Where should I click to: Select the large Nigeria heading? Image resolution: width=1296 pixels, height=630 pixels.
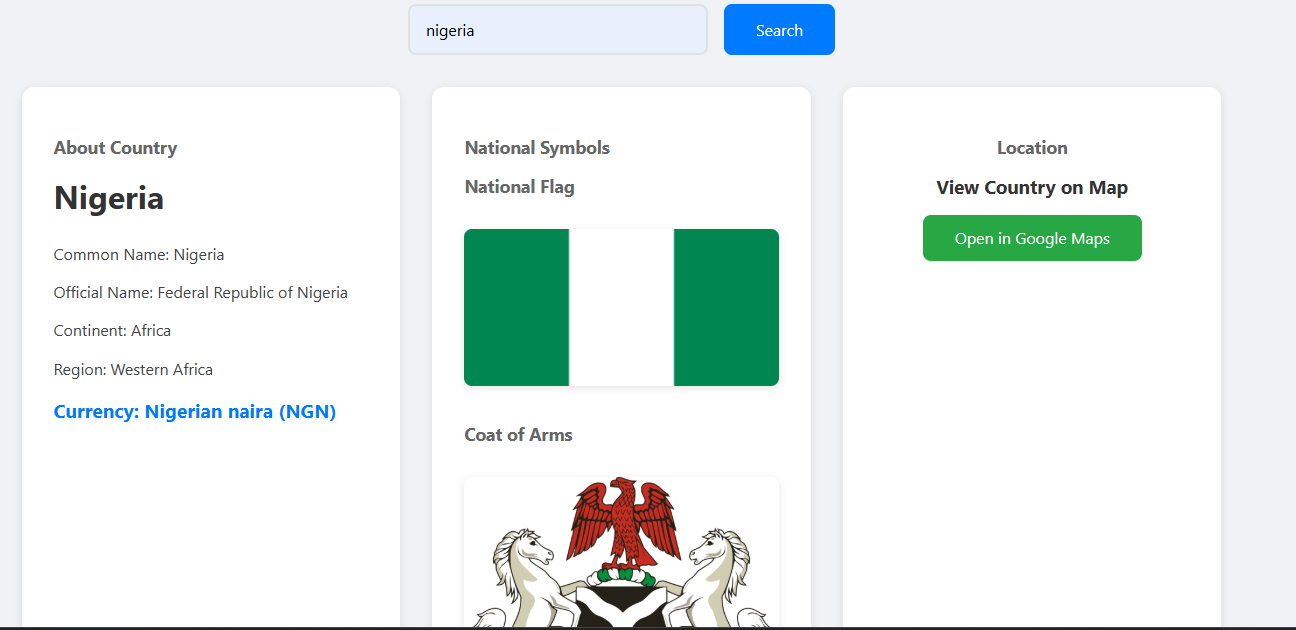(109, 198)
